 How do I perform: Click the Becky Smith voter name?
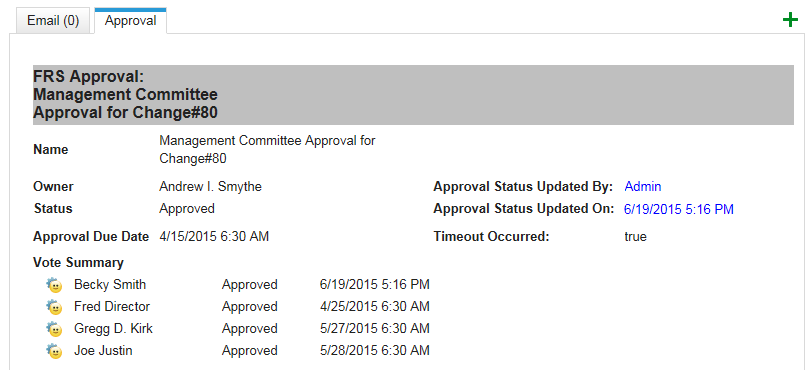[x=110, y=284]
